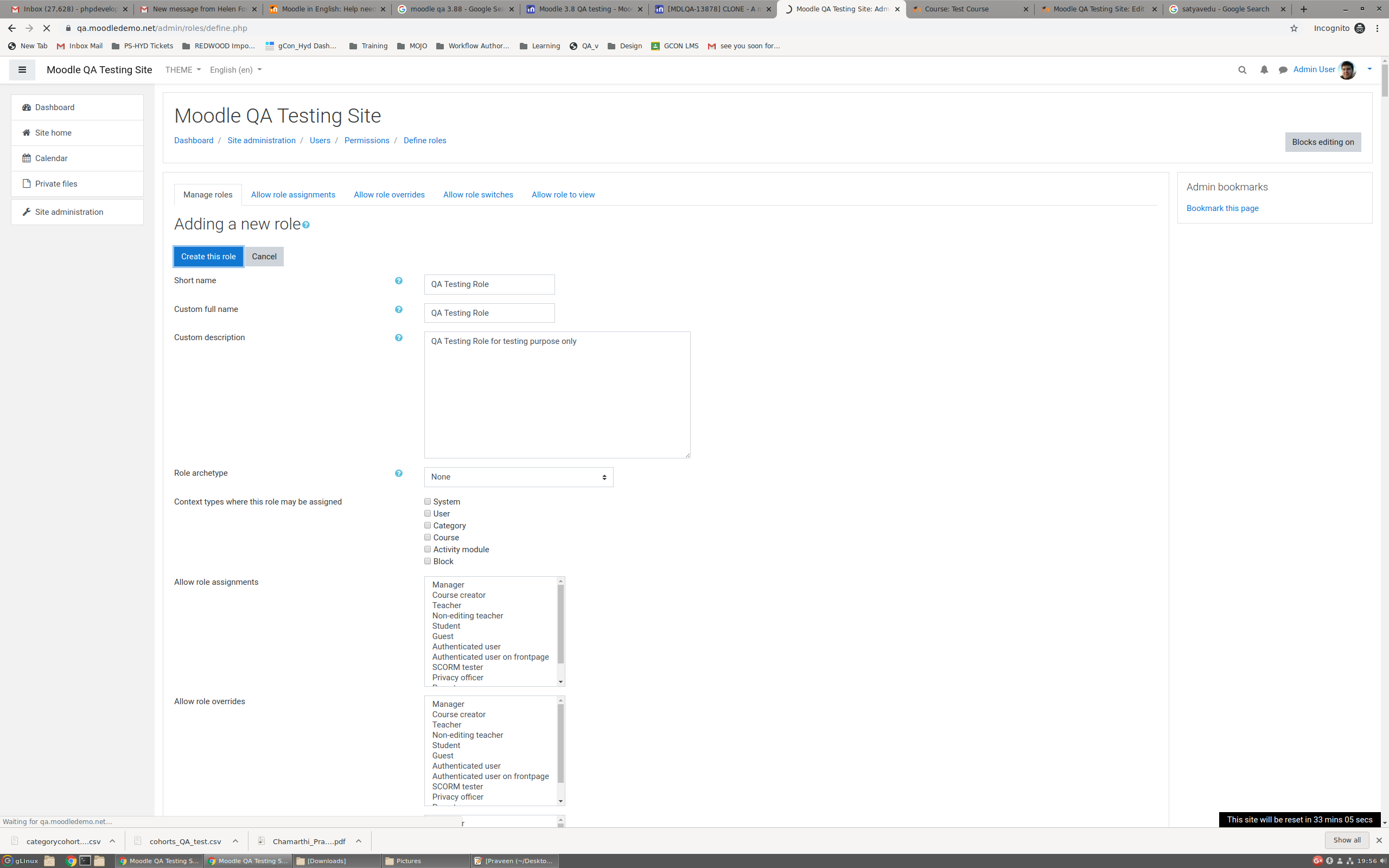Image resolution: width=1389 pixels, height=868 pixels.
Task: Select SCORM tester in Allow role assignments
Action: [x=457, y=668]
